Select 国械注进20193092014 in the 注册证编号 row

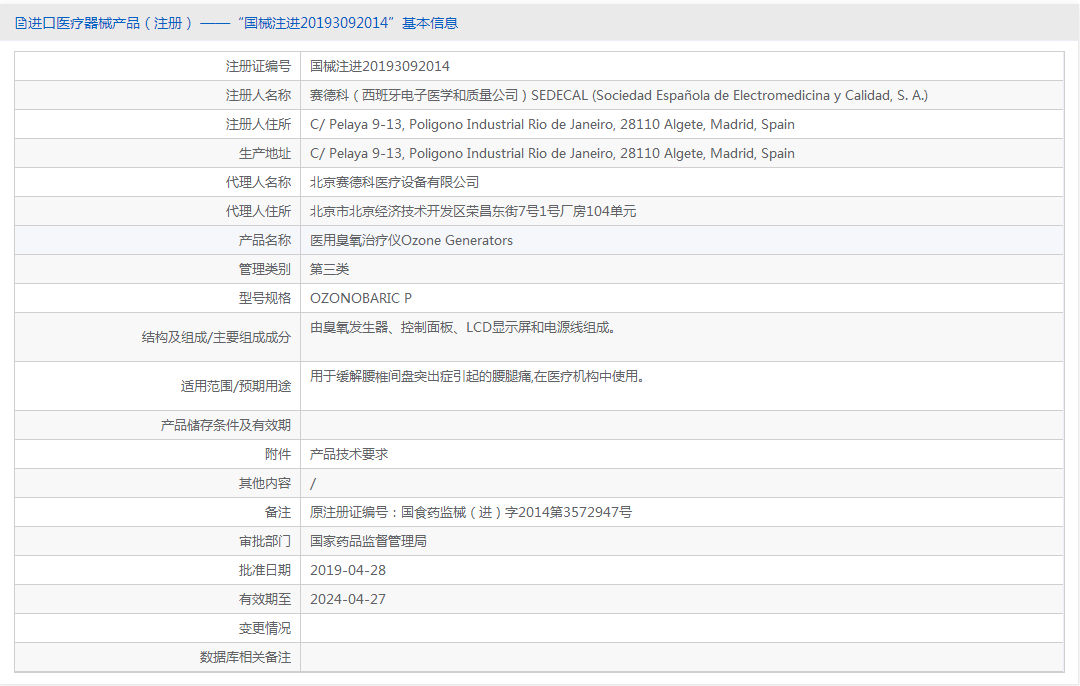click(380, 66)
